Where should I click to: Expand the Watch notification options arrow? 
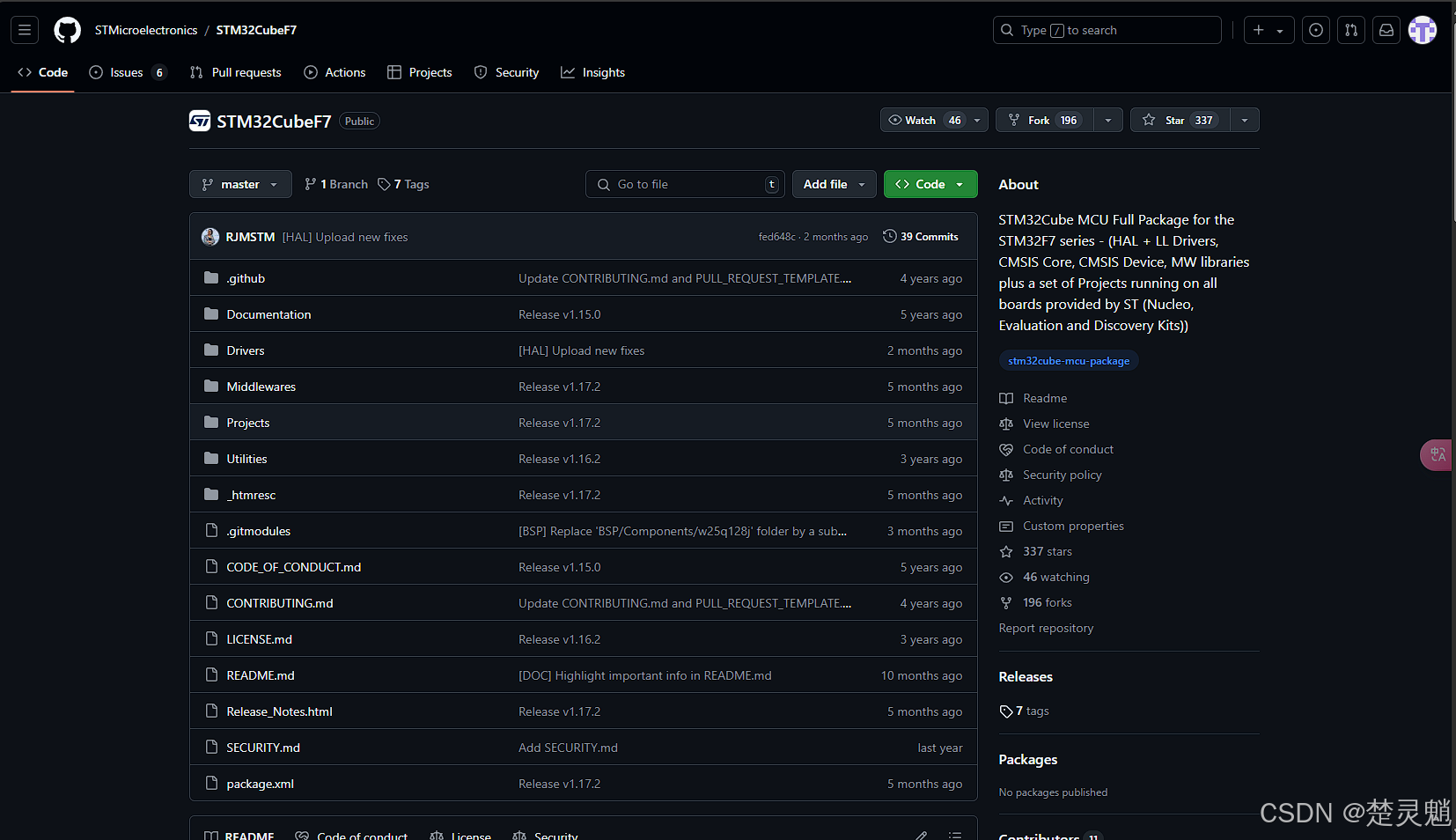click(x=977, y=120)
